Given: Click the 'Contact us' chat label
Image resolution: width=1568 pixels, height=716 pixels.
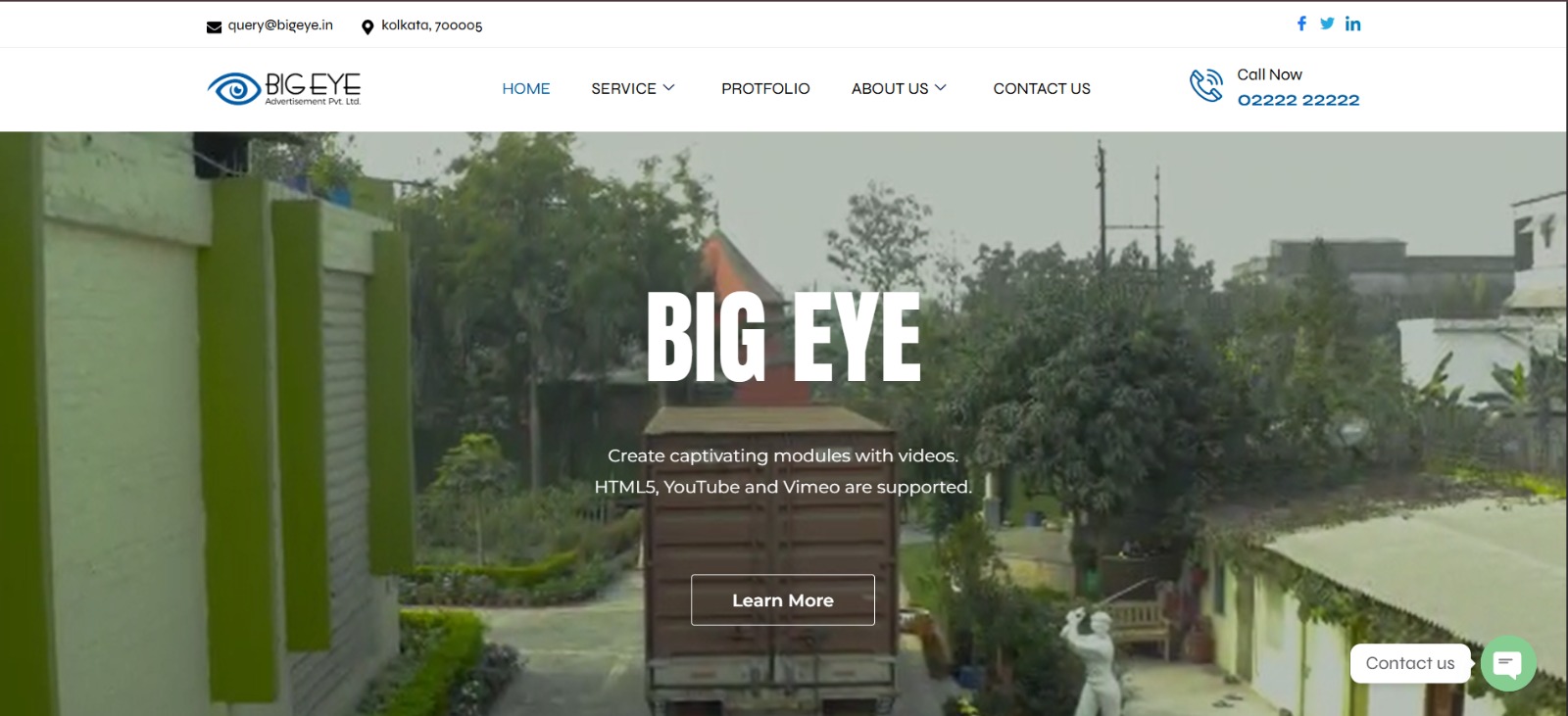Looking at the screenshot, I should click(1409, 663).
